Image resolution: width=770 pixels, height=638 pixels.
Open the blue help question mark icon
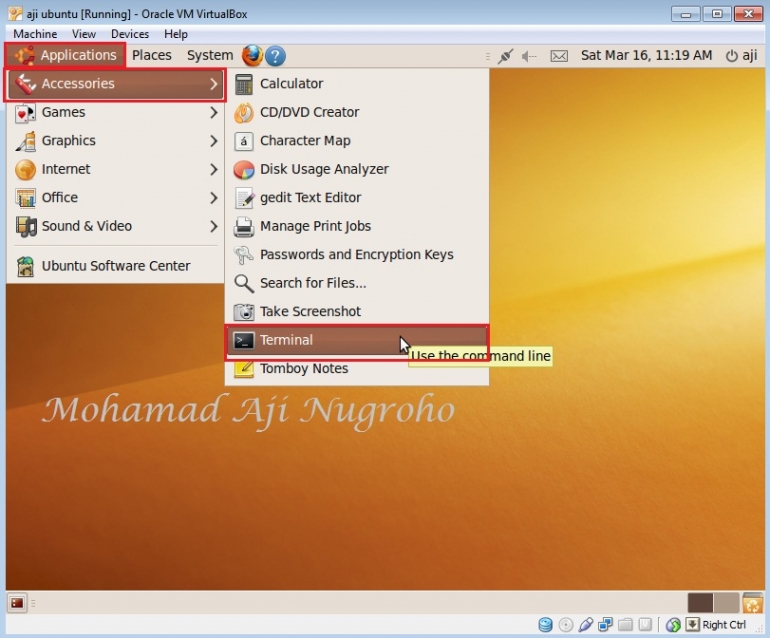[x=275, y=56]
